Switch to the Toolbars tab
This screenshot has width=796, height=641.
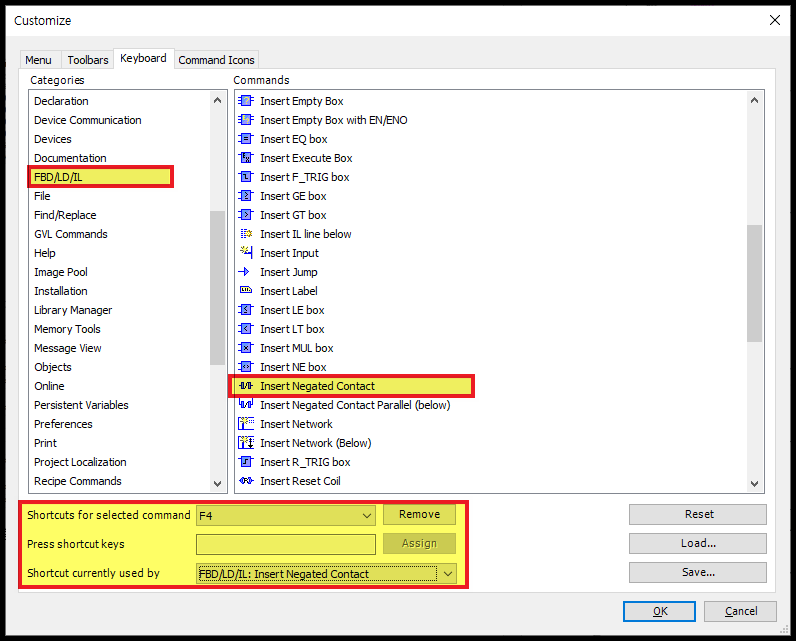pos(88,60)
